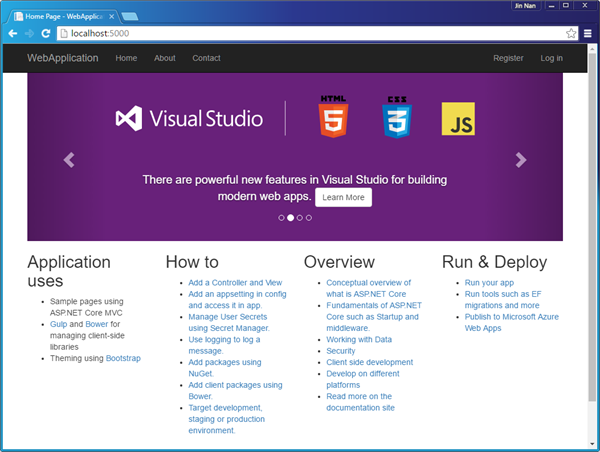Reload the page with refresh icon
The width and height of the screenshot is (600, 452).
pos(46,34)
